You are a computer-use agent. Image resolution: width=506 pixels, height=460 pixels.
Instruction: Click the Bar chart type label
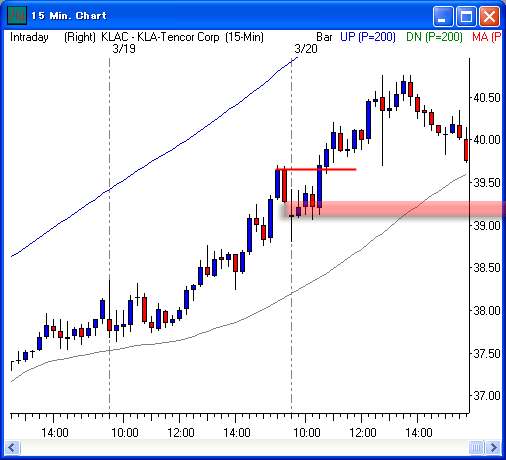(324, 37)
